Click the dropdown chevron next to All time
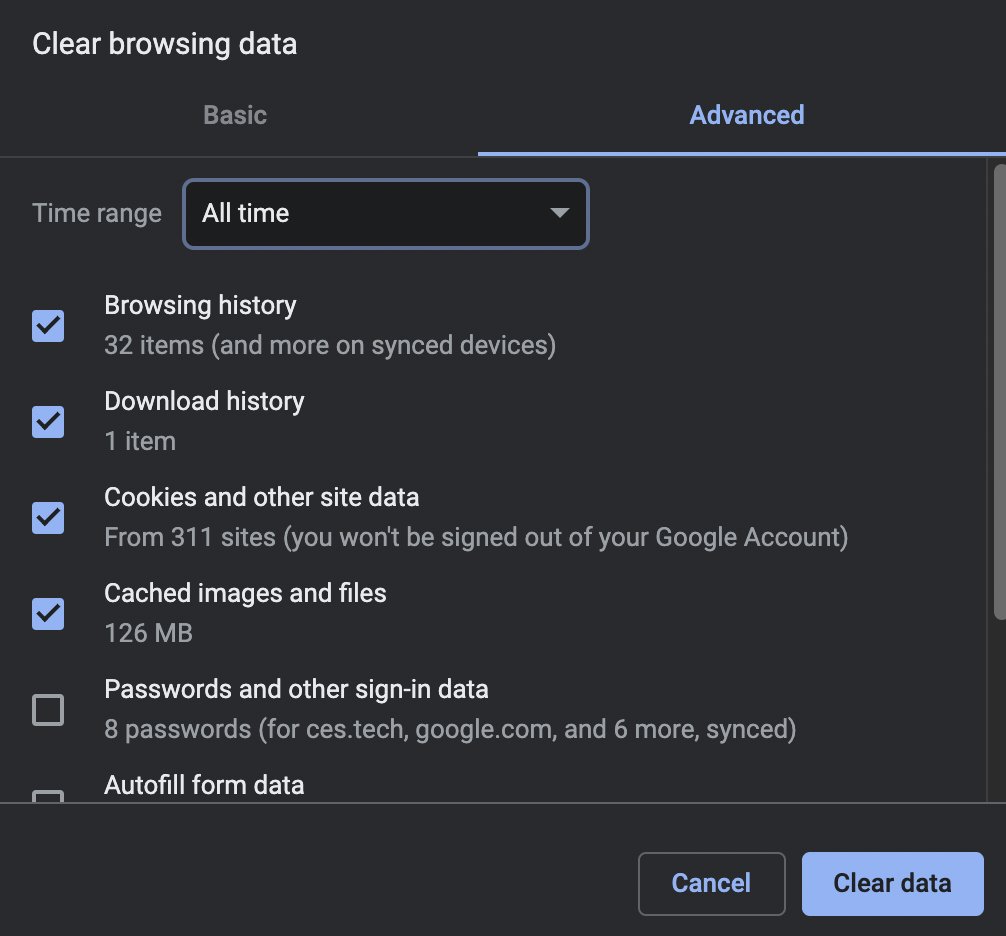Image resolution: width=1006 pixels, height=936 pixels. pos(561,213)
